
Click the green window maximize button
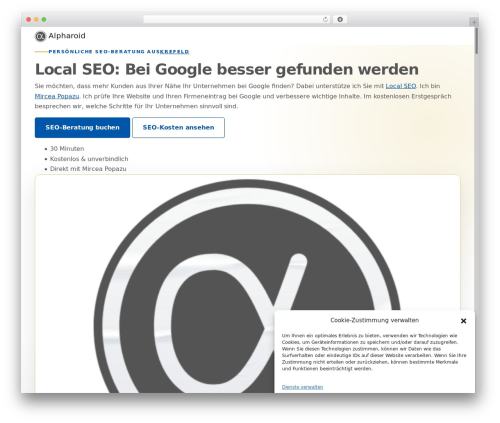pos(44,20)
